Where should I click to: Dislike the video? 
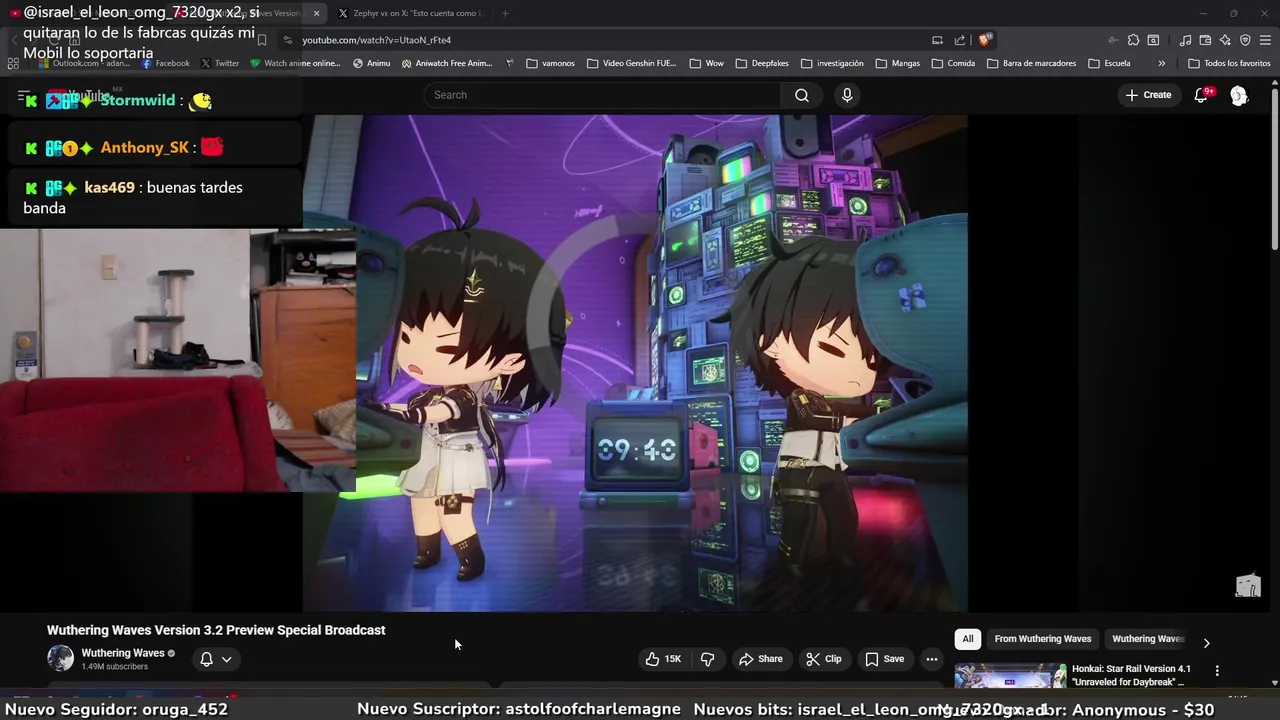(x=708, y=659)
